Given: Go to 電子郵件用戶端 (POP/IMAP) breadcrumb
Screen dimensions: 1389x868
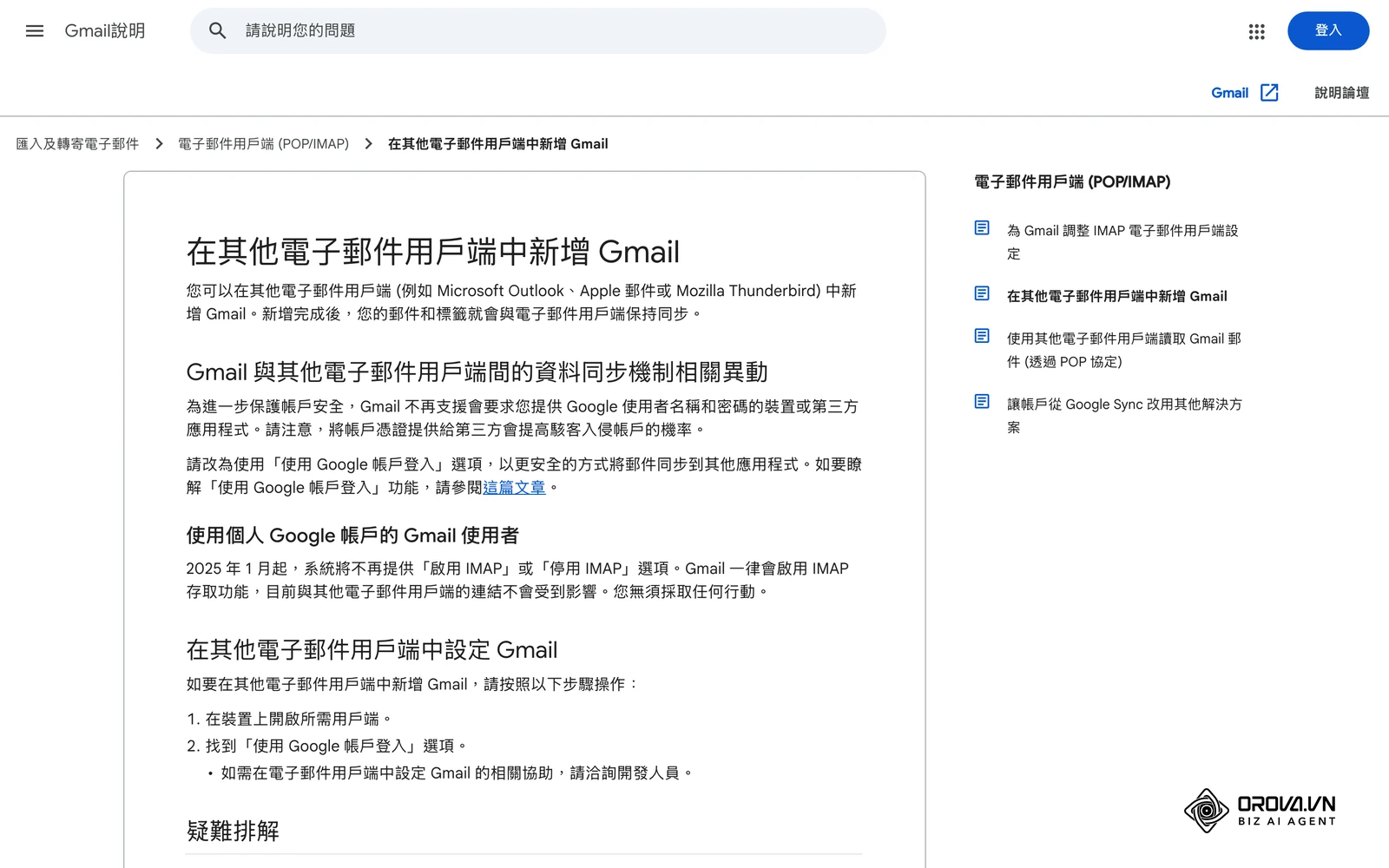Looking at the screenshot, I should [x=263, y=144].
